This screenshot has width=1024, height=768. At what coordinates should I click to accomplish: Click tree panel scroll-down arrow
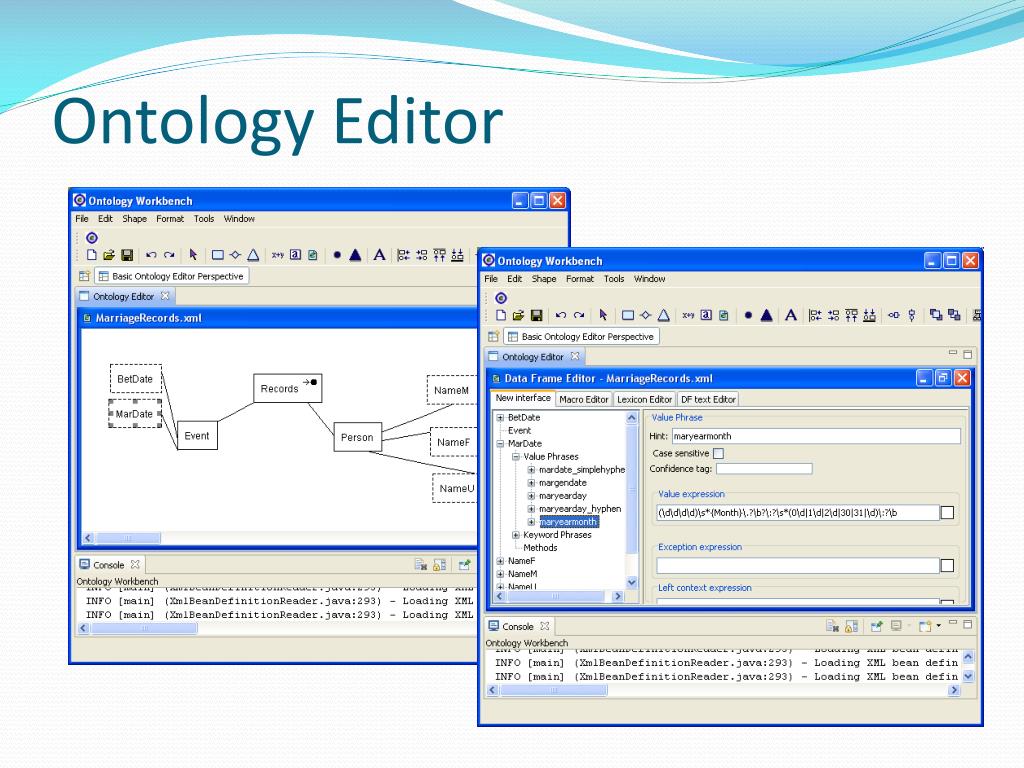pos(632,583)
